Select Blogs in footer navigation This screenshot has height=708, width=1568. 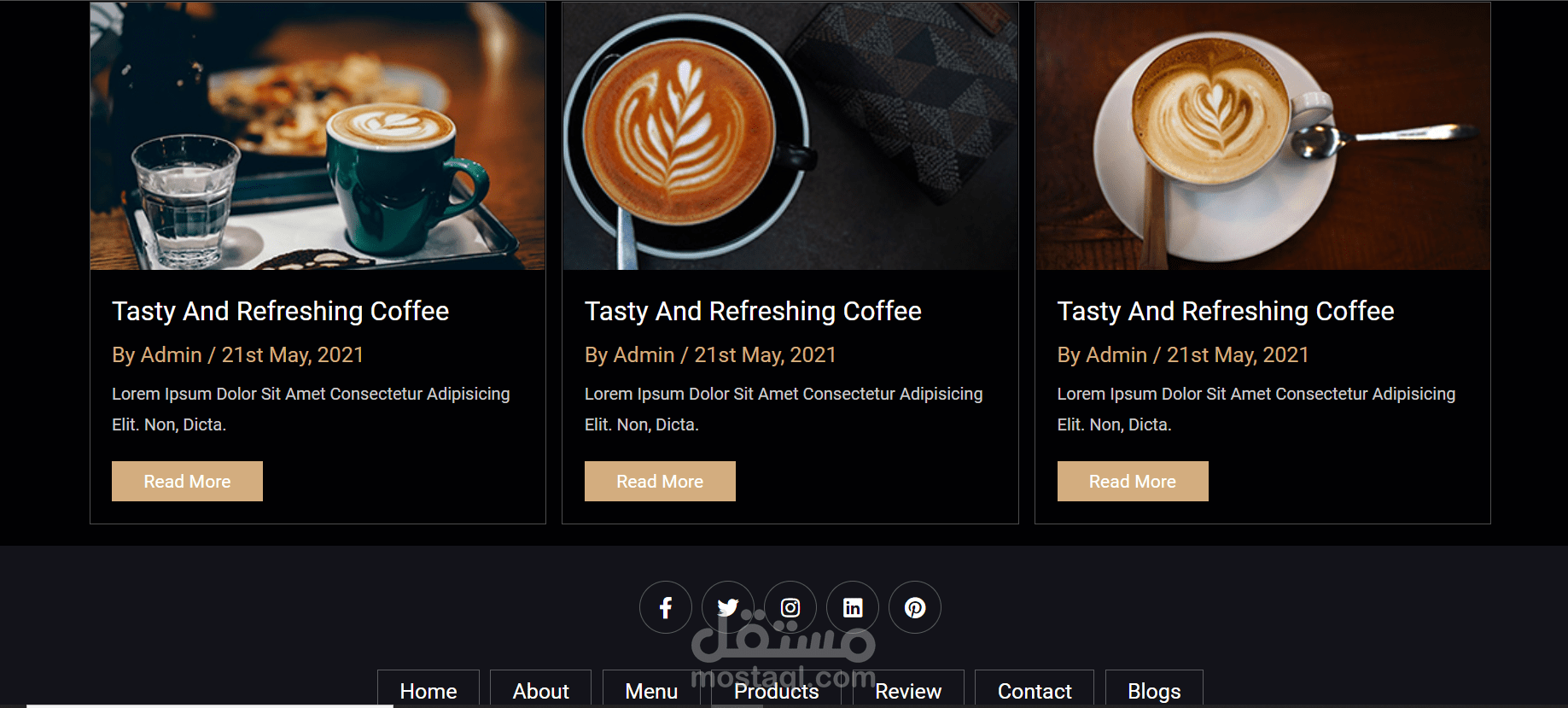click(x=1154, y=690)
